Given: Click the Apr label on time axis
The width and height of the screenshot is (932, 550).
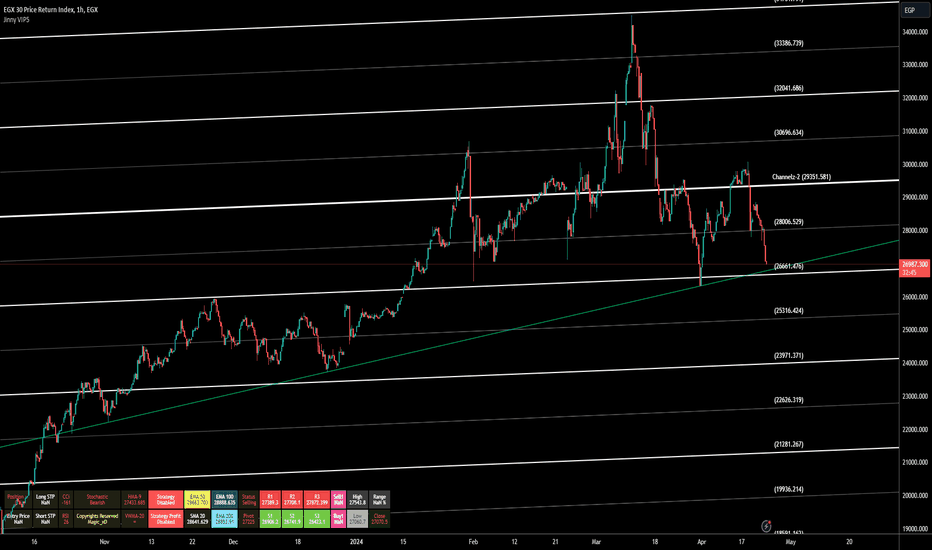Looking at the screenshot, I should pyautogui.click(x=702, y=542).
